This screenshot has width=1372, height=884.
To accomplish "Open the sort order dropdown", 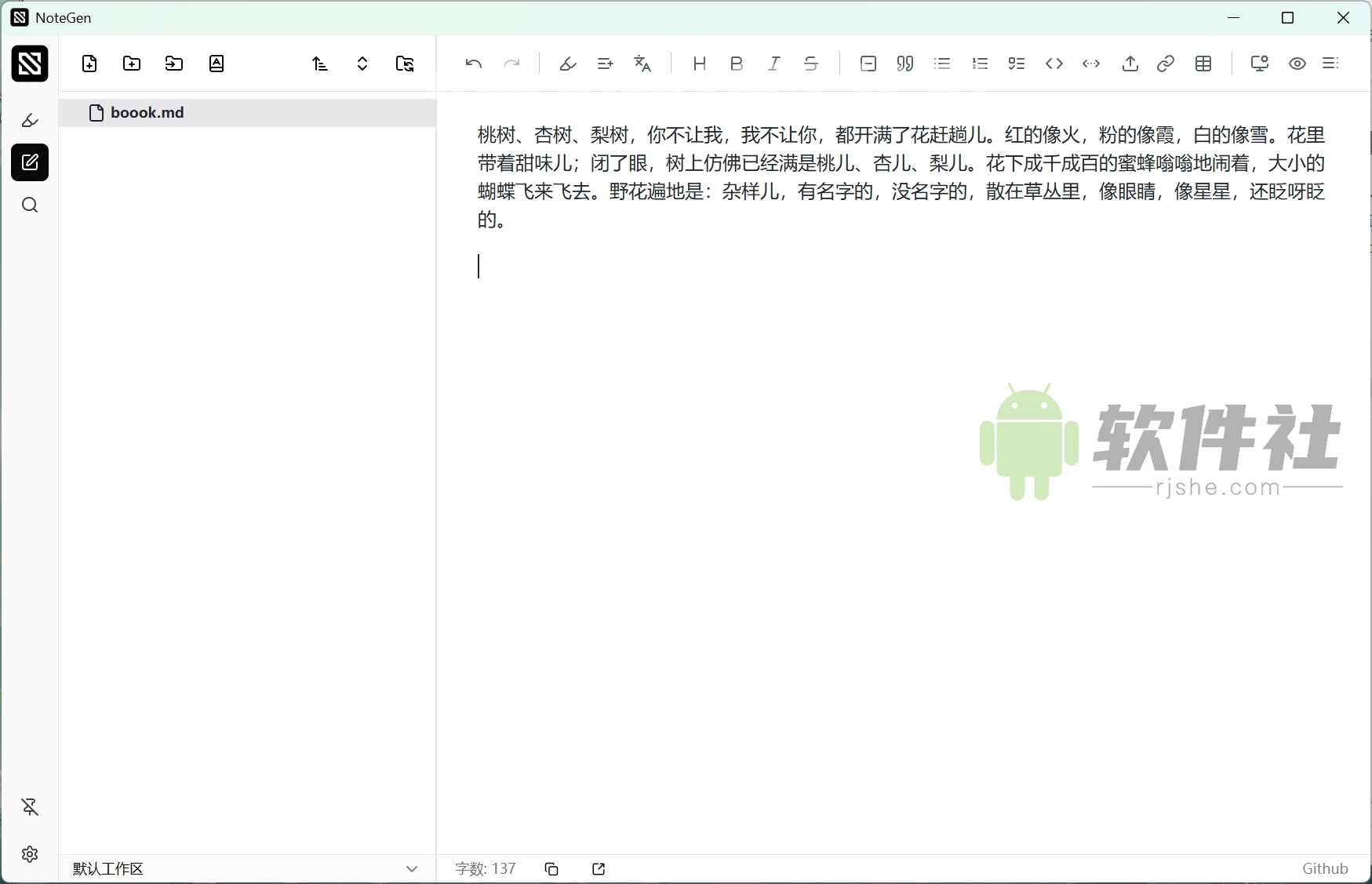I will pyautogui.click(x=320, y=64).
